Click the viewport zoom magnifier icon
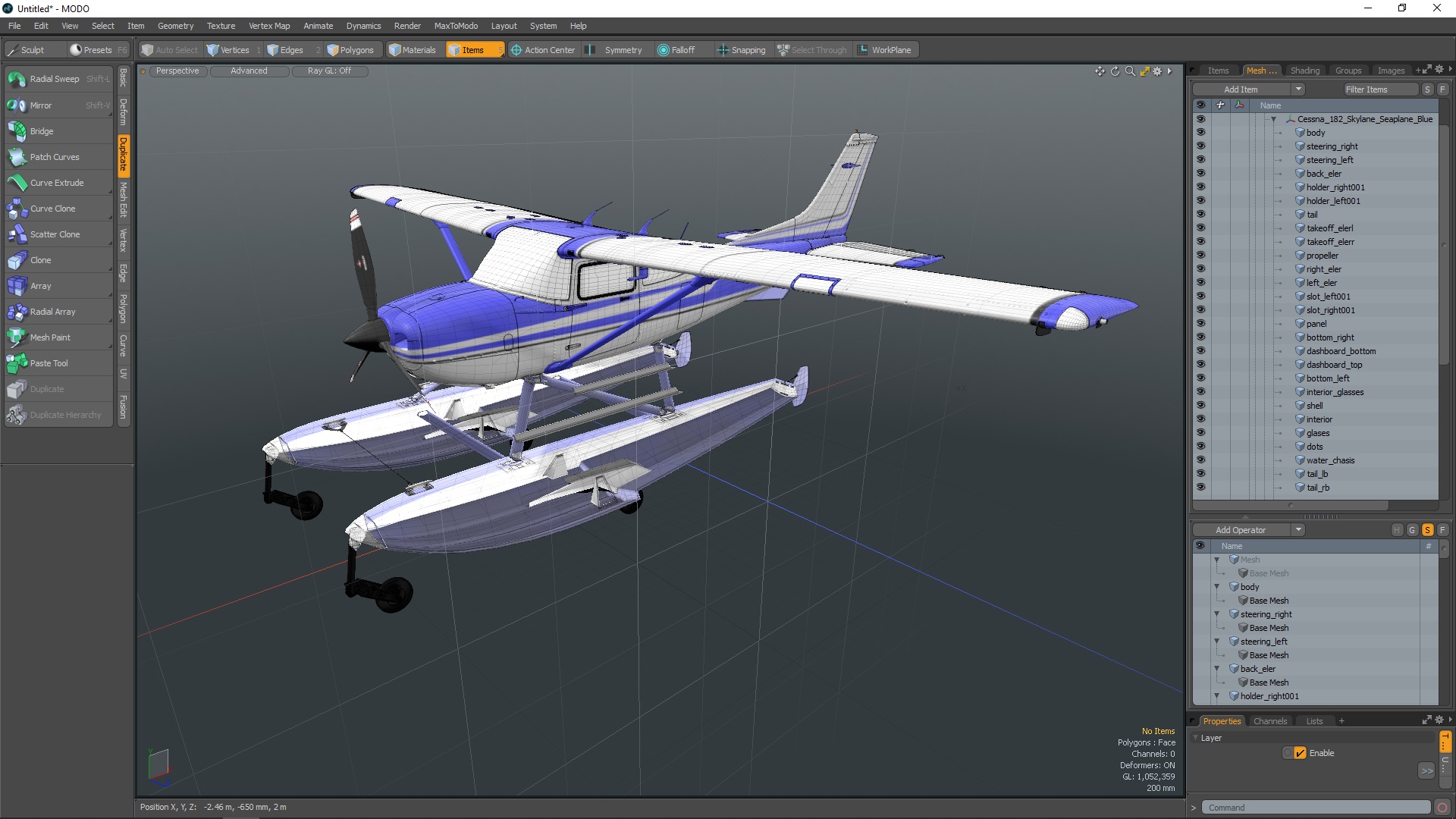Screen dimensions: 1456x819 (1130, 71)
